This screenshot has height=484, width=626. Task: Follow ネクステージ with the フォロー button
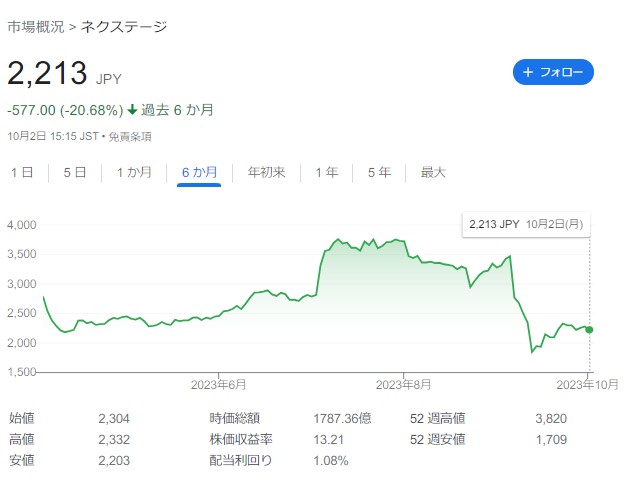pyautogui.click(x=553, y=72)
